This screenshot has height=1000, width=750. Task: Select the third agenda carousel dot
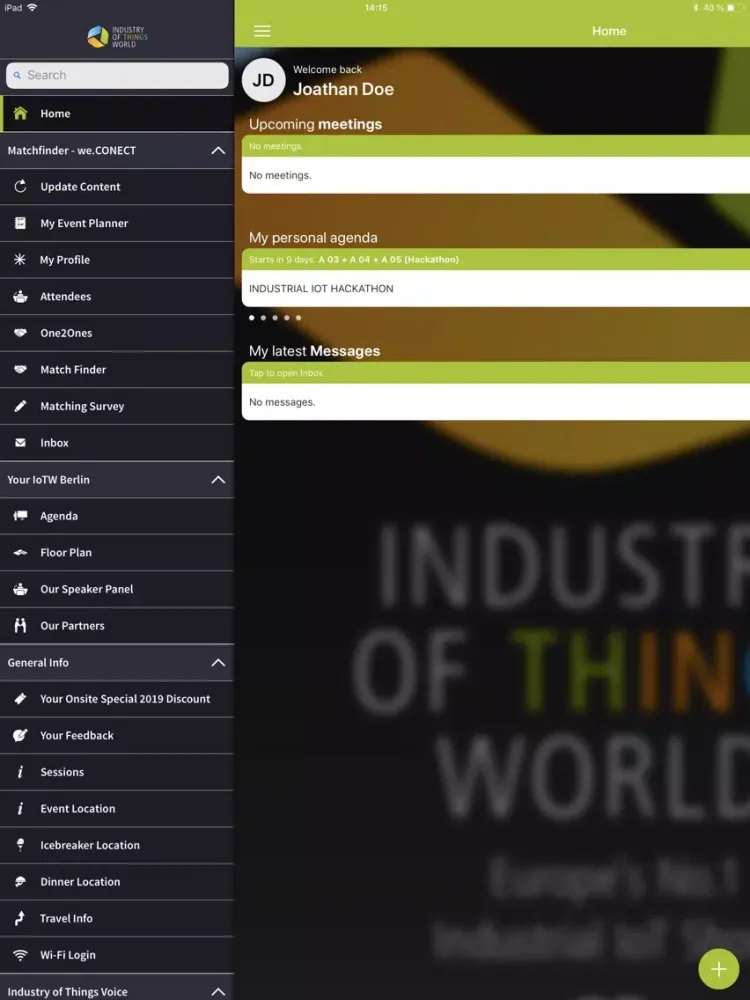point(275,318)
